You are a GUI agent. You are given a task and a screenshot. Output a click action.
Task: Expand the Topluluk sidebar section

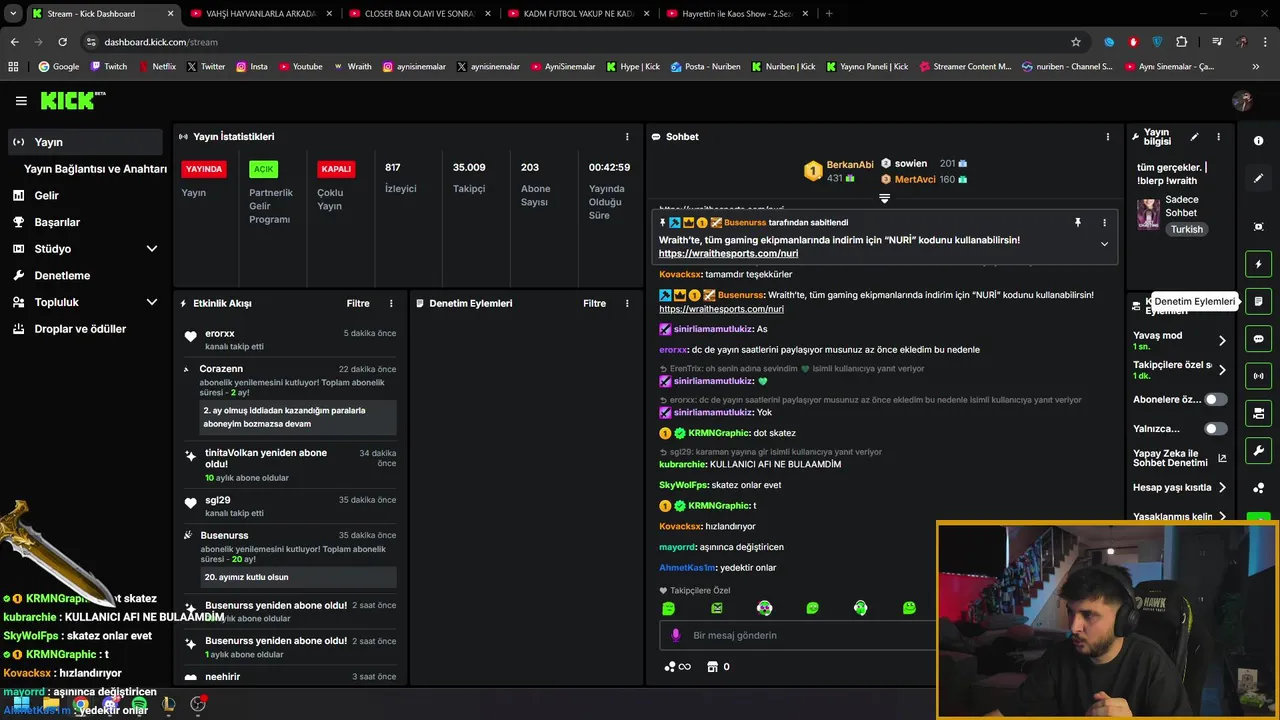[x=152, y=302]
